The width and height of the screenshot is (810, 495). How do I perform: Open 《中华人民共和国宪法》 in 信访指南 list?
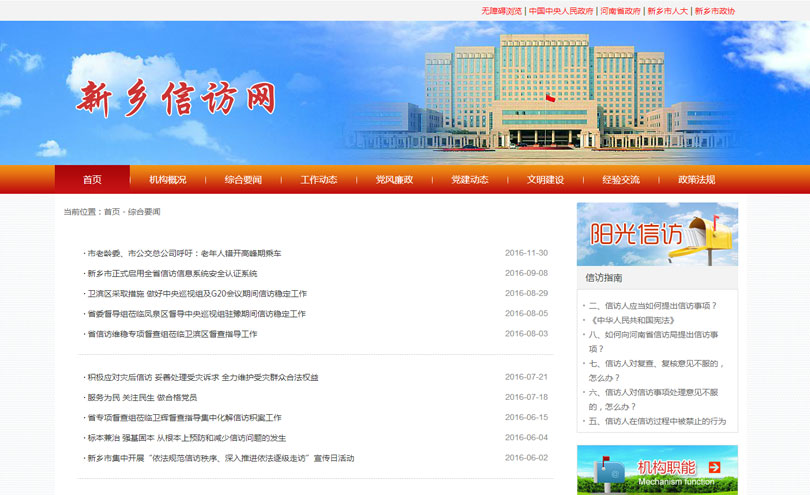click(628, 320)
